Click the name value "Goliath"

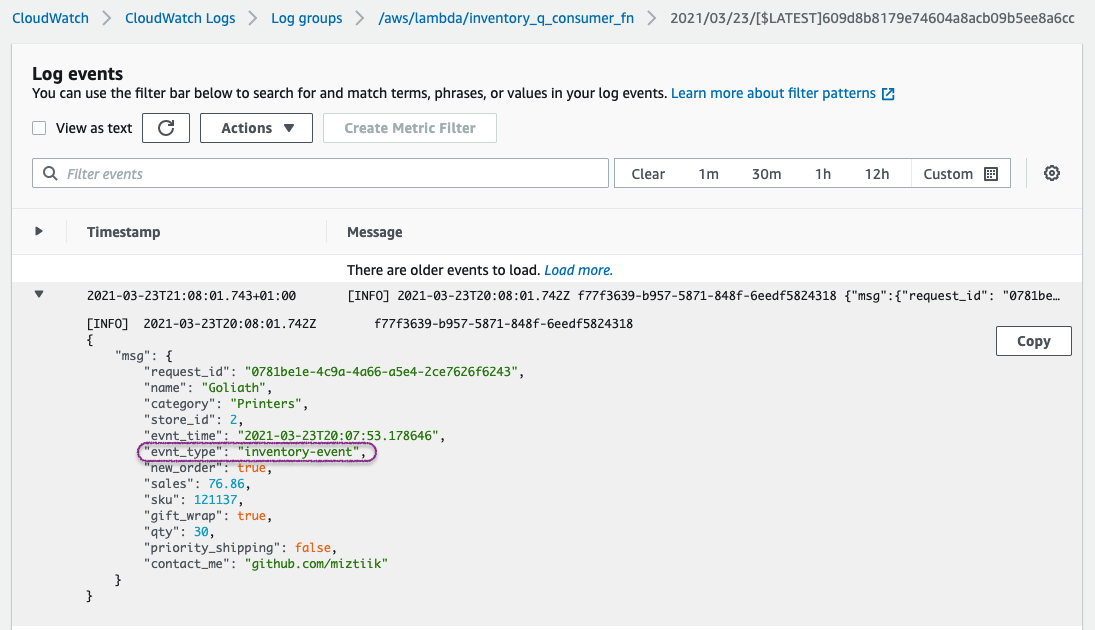click(x=233, y=388)
